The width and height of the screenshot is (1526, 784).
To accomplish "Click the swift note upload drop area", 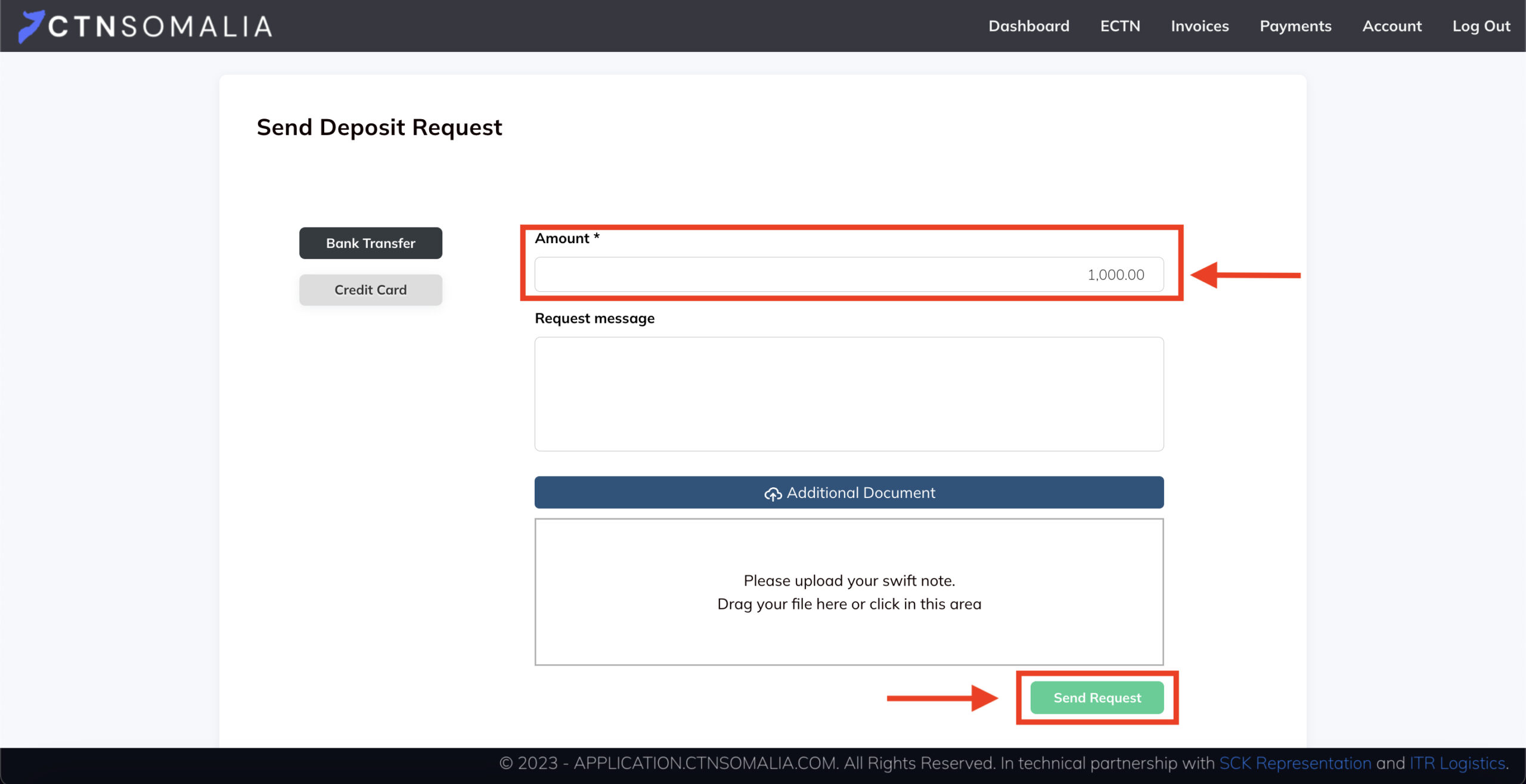I will (849, 592).
